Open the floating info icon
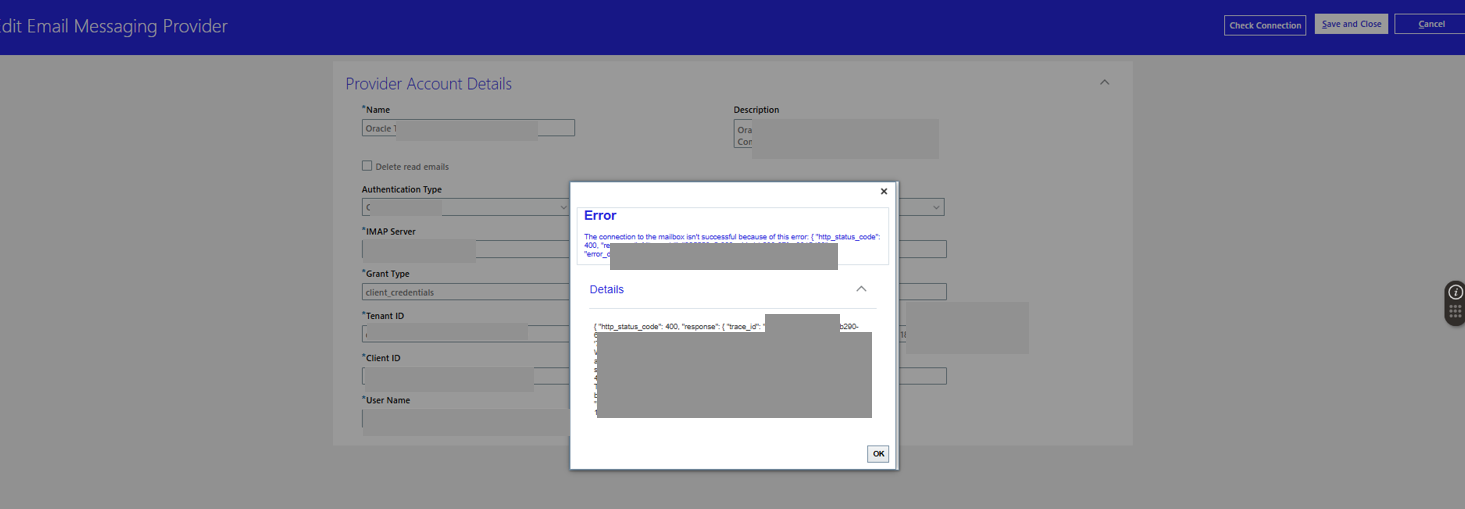This screenshot has height=509, width=1465. tap(1455, 292)
